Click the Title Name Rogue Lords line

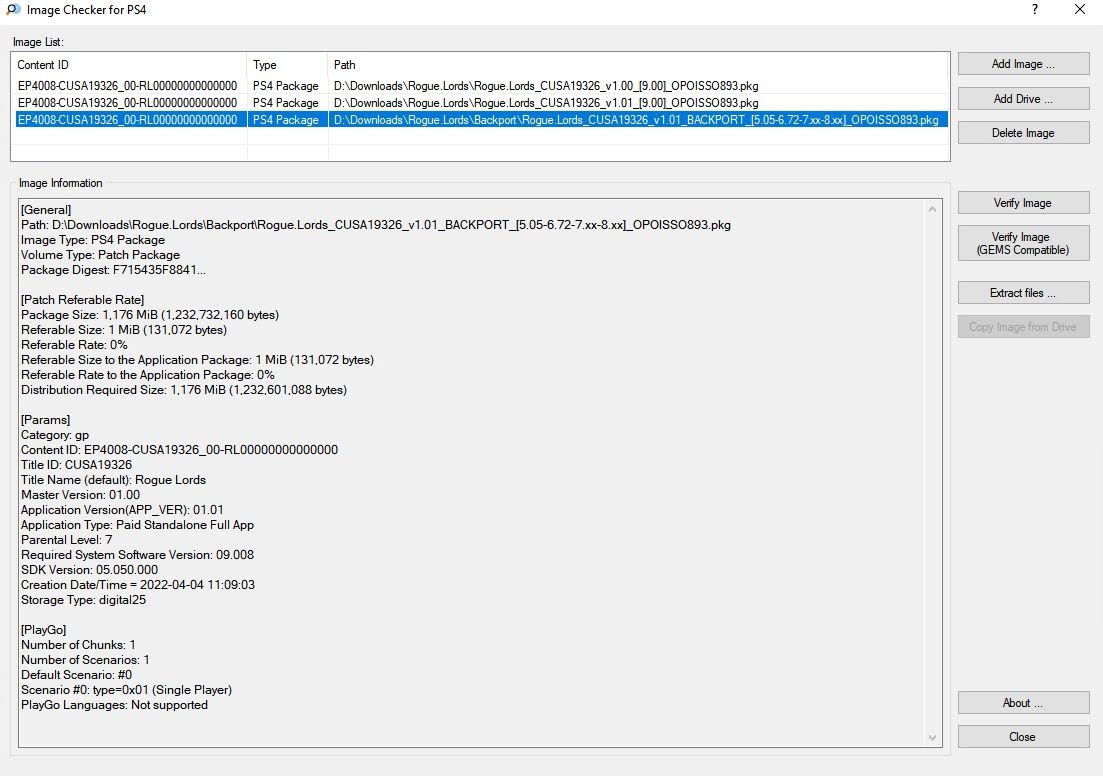113,480
